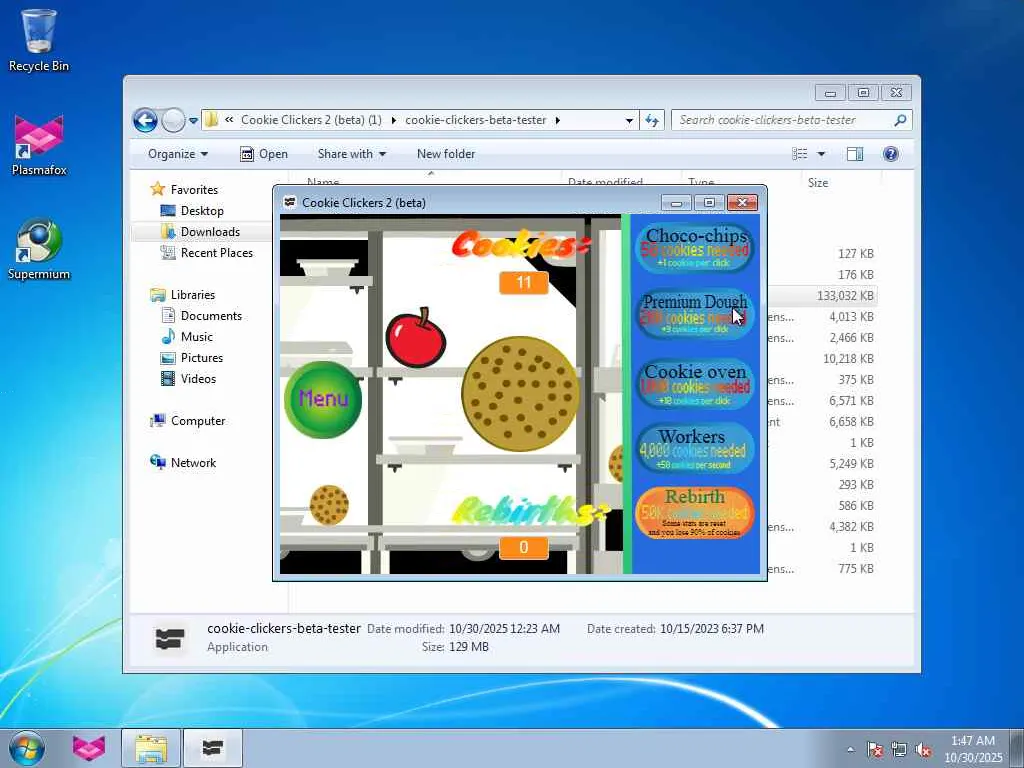Open more view options dropdown arrow
The width and height of the screenshot is (1024, 768).
[x=822, y=154]
